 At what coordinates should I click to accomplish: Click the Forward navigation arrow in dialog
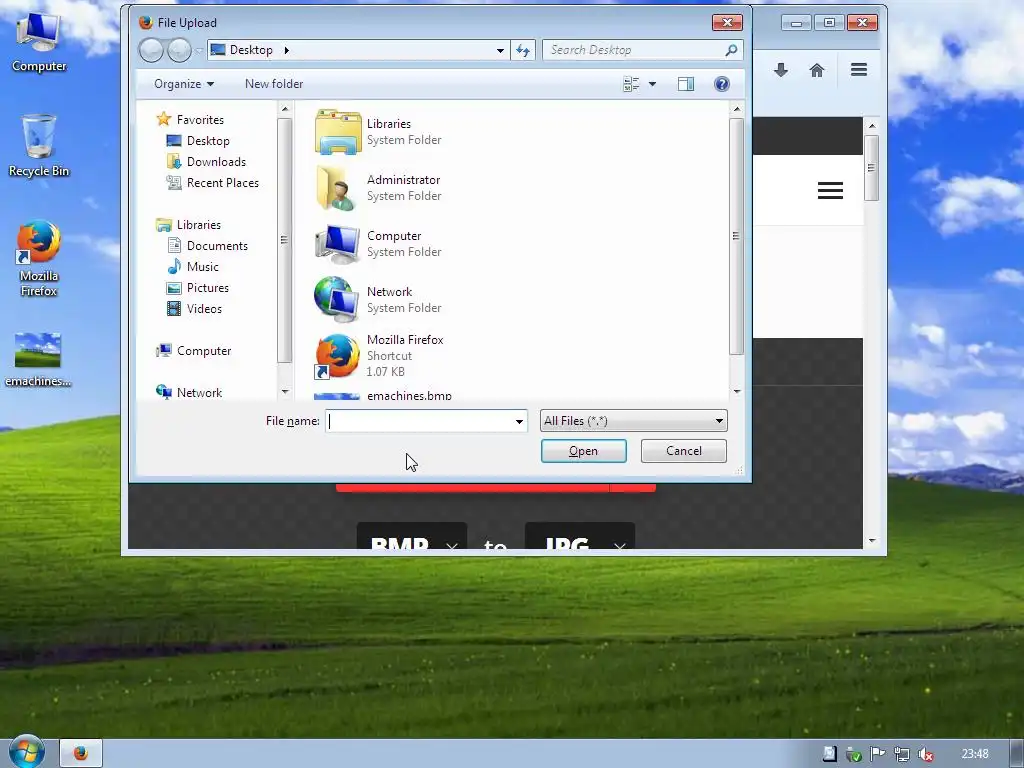coord(179,50)
